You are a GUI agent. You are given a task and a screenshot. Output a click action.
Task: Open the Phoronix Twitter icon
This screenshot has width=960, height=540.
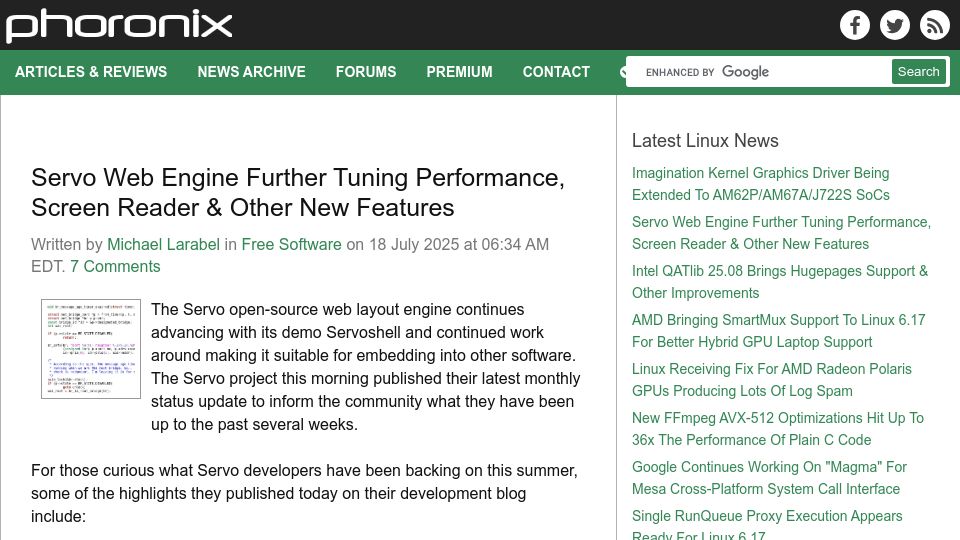[x=894, y=25]
